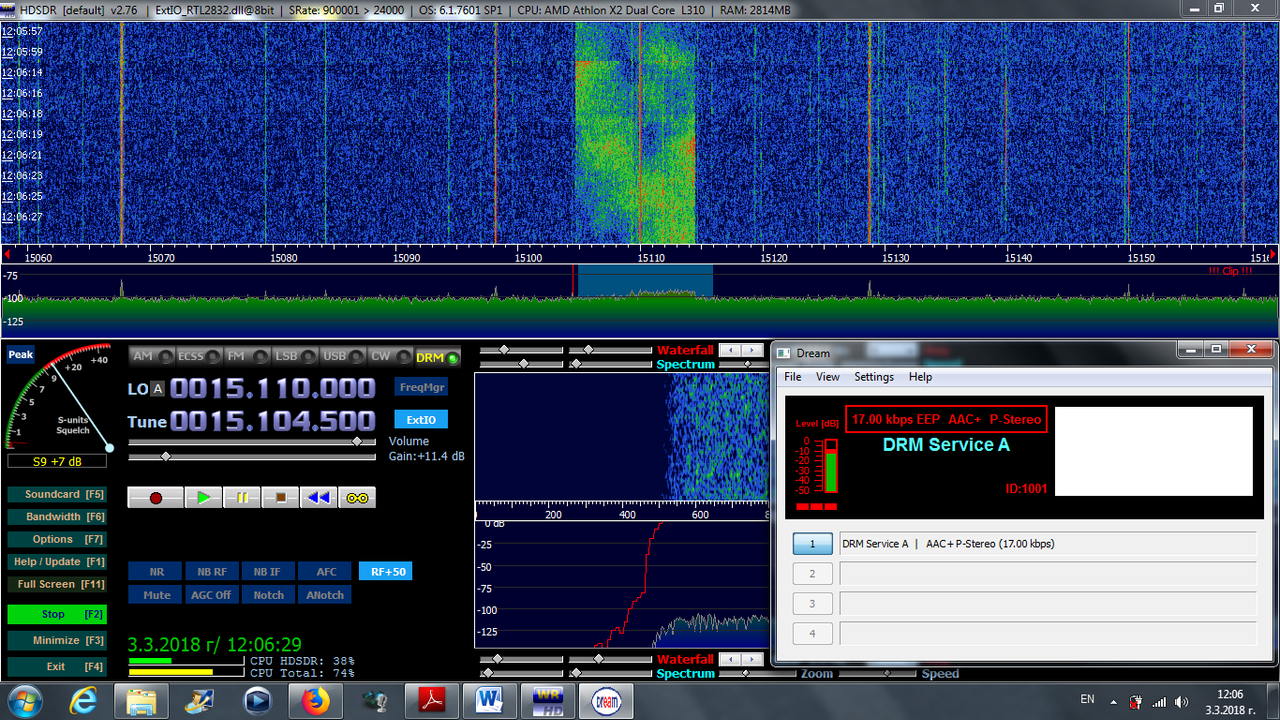This screenshot has height=720, width=1280.
Task: Open the FreqMgr frequency manager
Action: 422,387
